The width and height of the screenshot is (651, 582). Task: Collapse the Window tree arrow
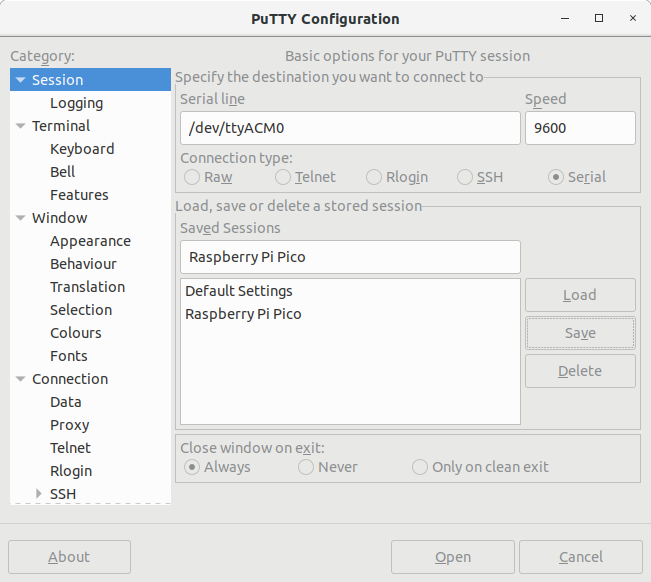[x=20, y=218]
